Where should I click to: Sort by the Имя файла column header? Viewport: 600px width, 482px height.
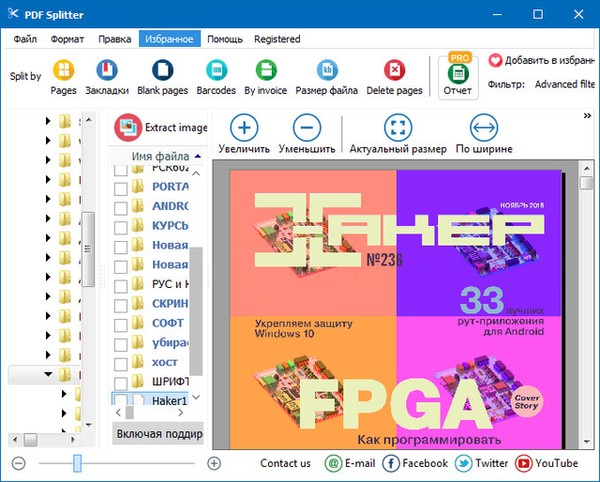[159, 157]
